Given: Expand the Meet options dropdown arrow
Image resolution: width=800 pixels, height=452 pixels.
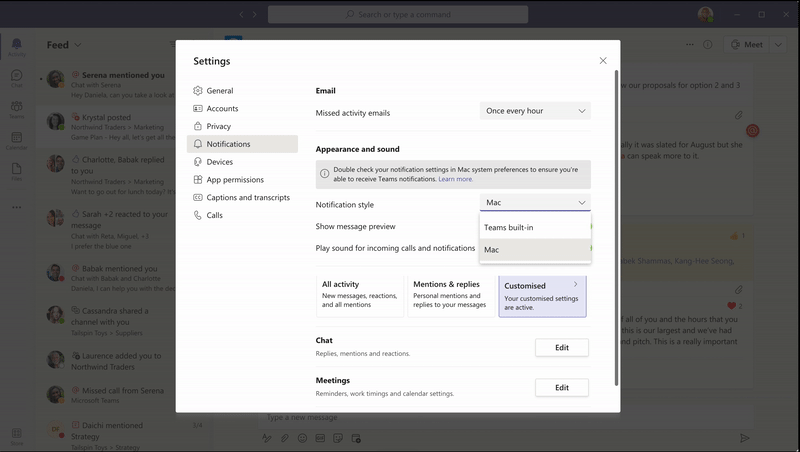Looking at the screenshot, I should pos(778,45).
